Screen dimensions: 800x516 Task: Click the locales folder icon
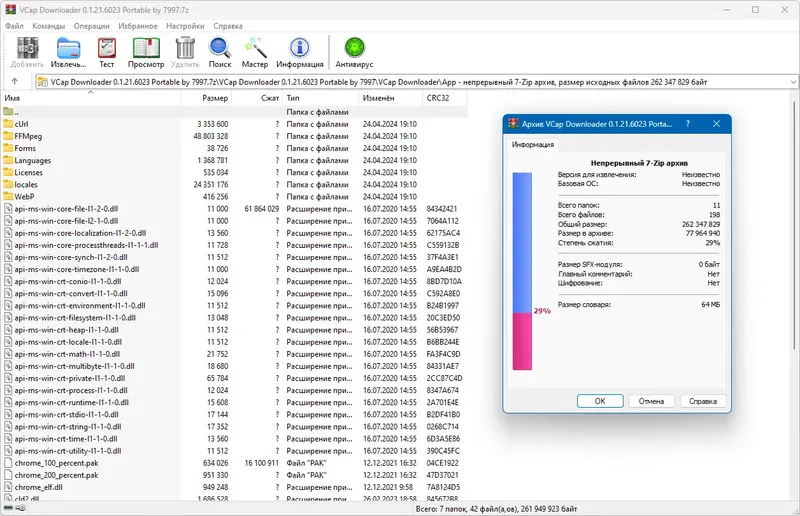pos(8,184)
